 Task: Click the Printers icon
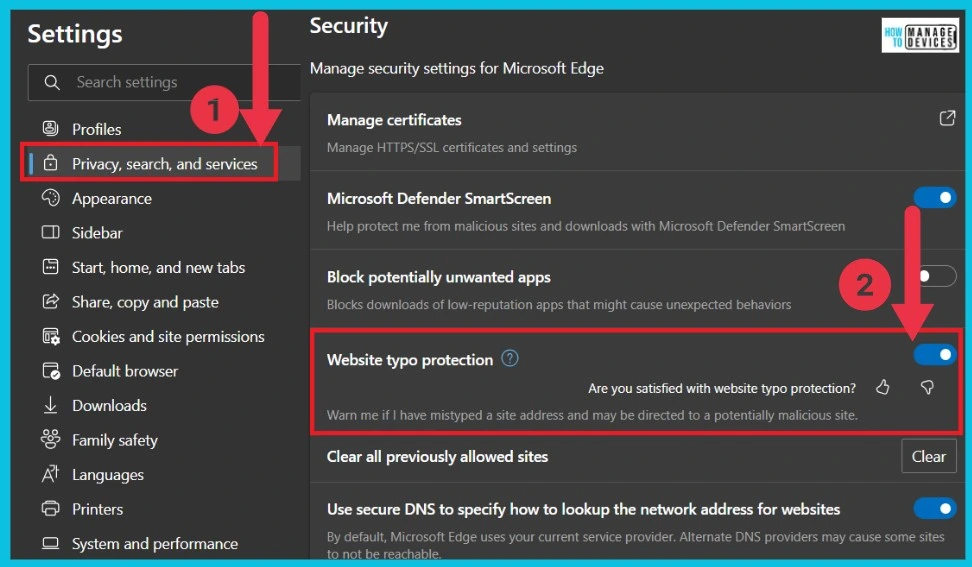pyautogui.click(x=50, y=509)
